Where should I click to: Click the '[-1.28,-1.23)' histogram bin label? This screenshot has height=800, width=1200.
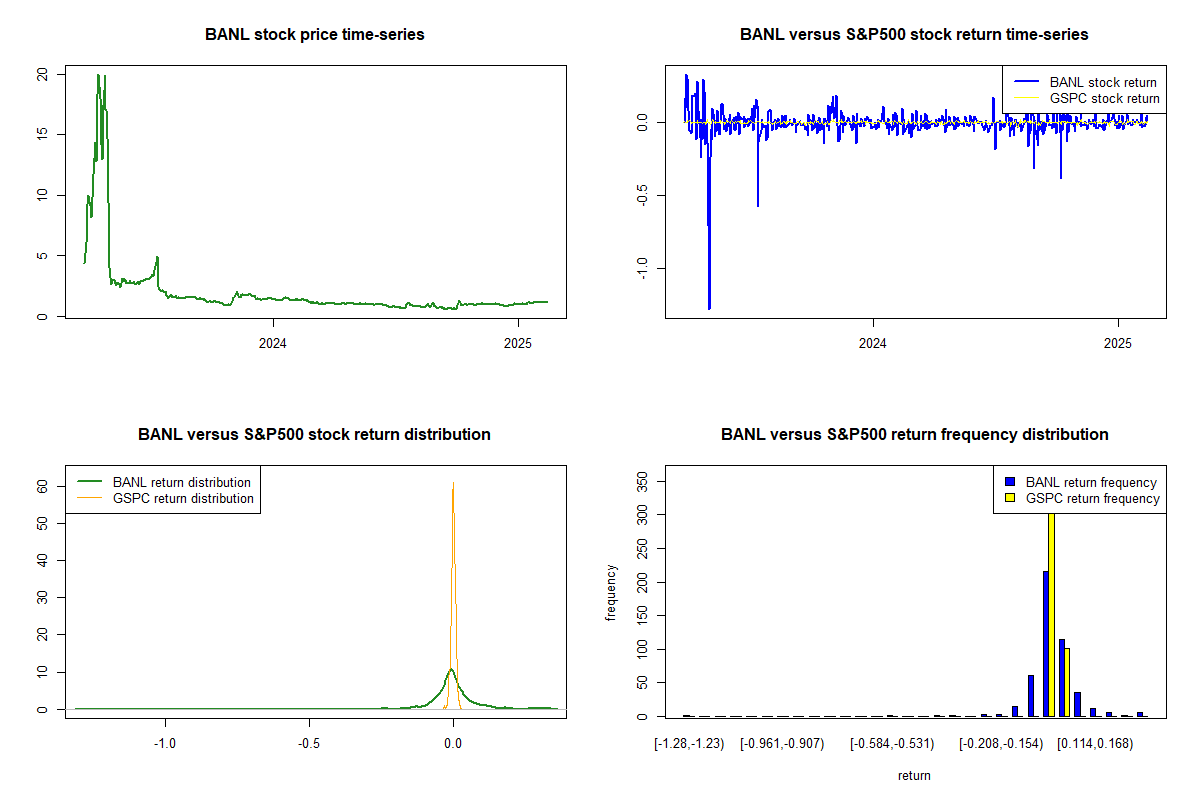click(x=689, y=744)
